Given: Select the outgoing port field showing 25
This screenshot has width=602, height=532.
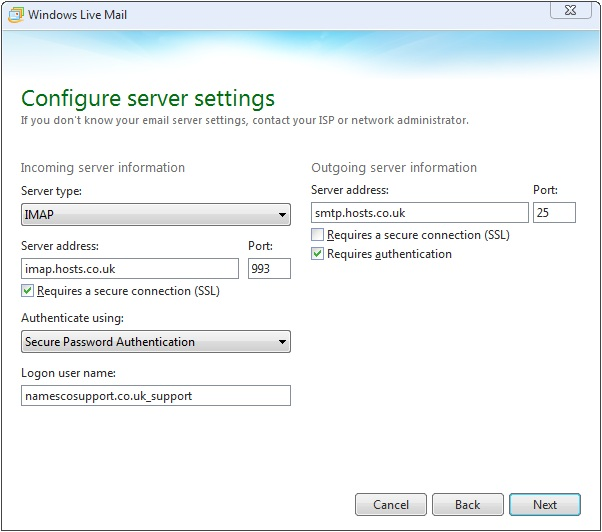Looking at the screenshot, I should 554,213.
